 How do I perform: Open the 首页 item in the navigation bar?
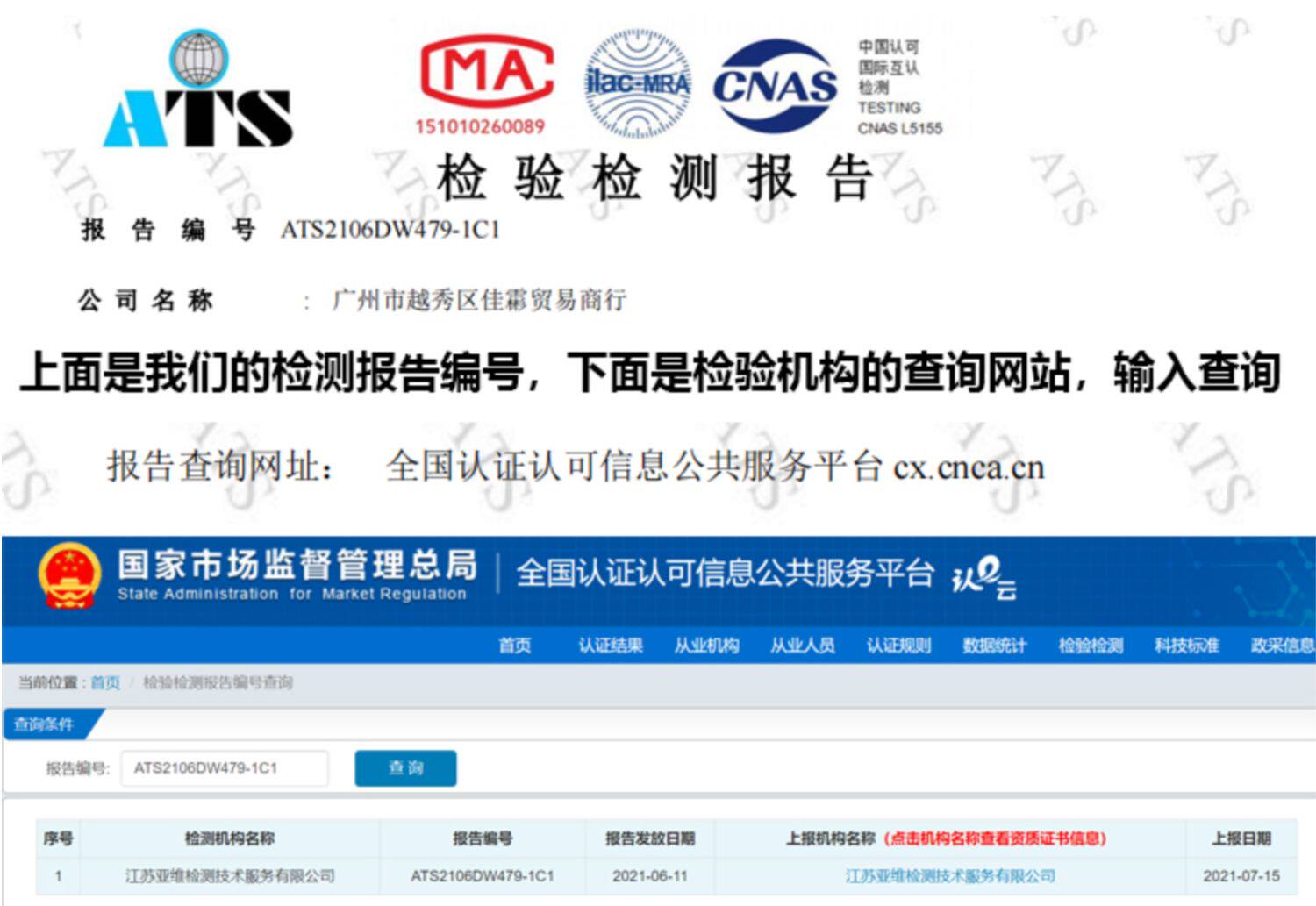click(515, 646)
